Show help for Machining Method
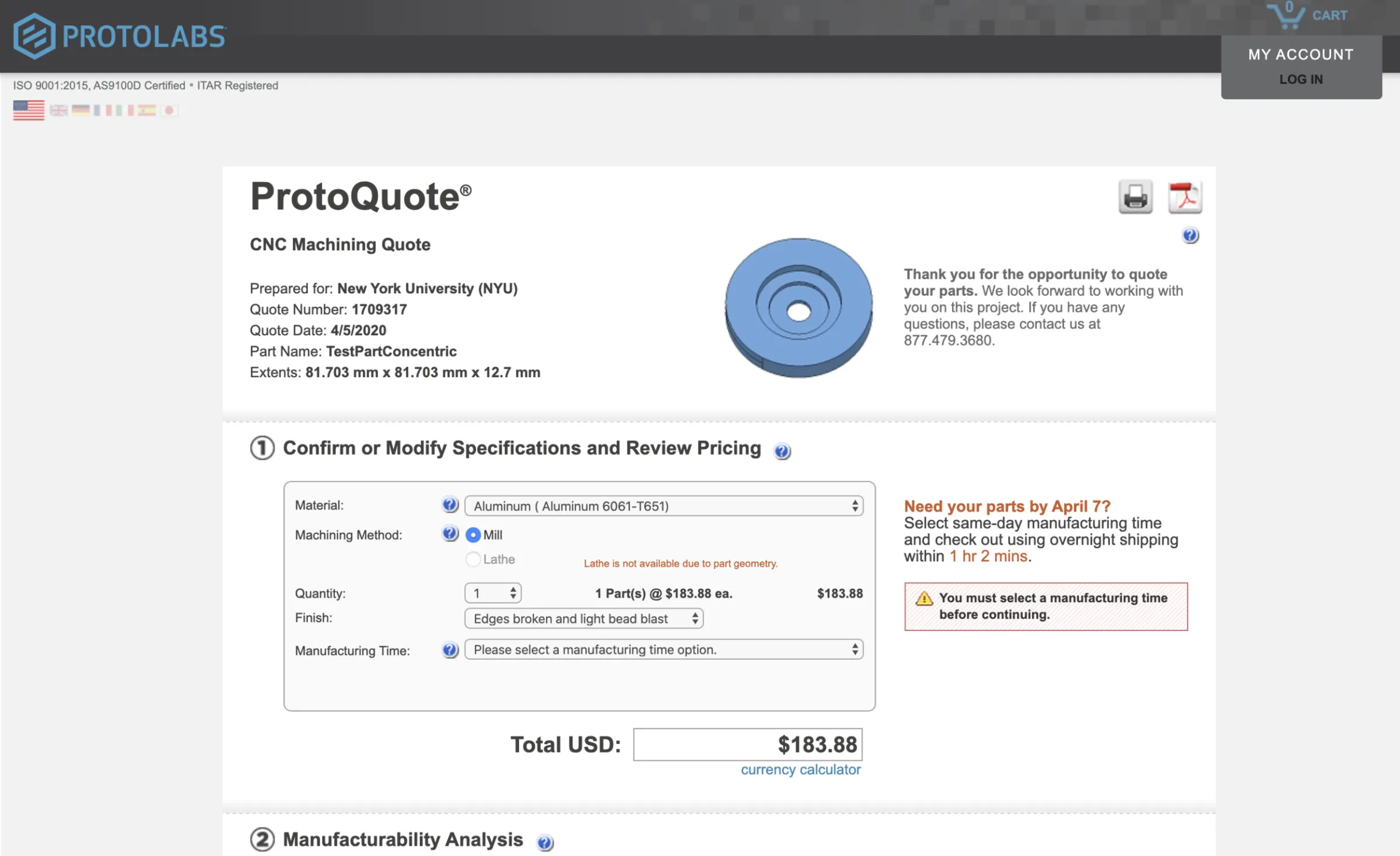The height and width of the screenshot is (856, 1400). coord(450,534)
